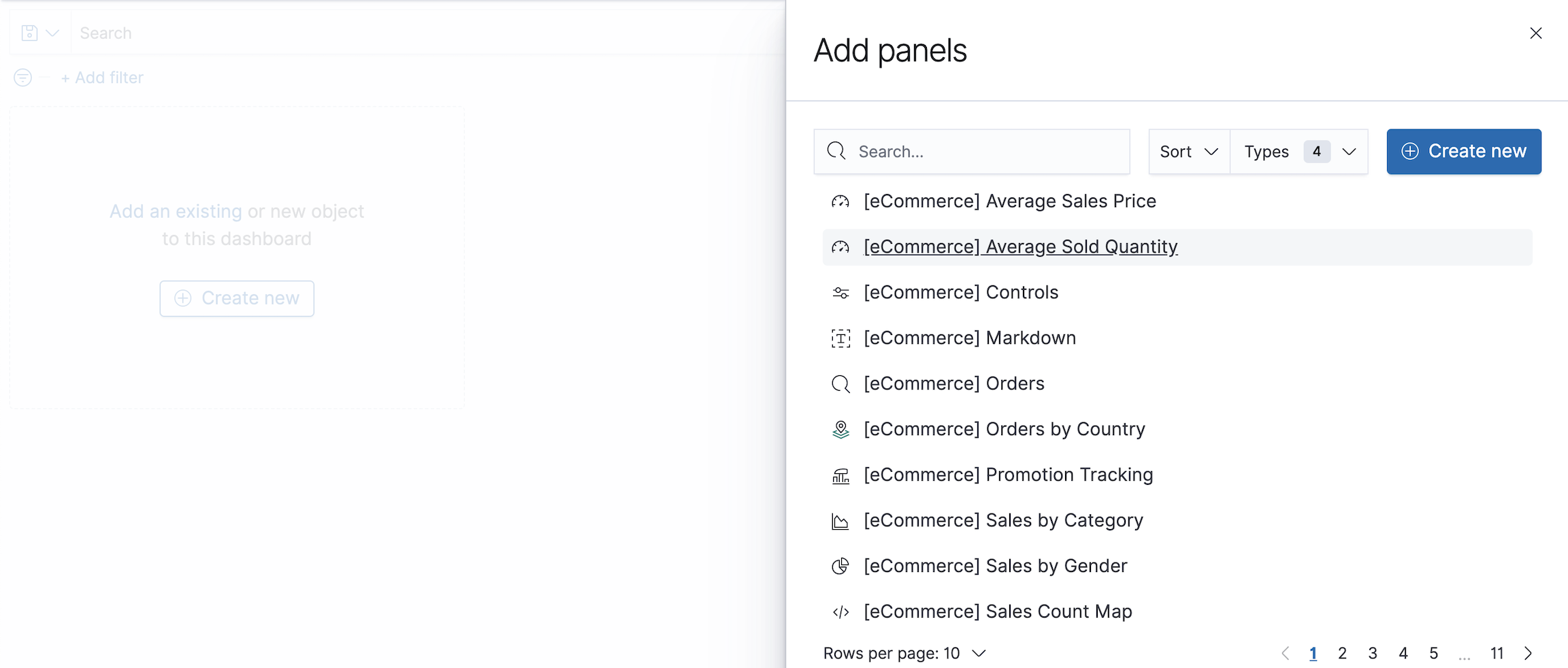This screenshot has width=1568, height=668.
Task: Click the gauge icon for Average Sold Quantity
Action: (841, 247)
